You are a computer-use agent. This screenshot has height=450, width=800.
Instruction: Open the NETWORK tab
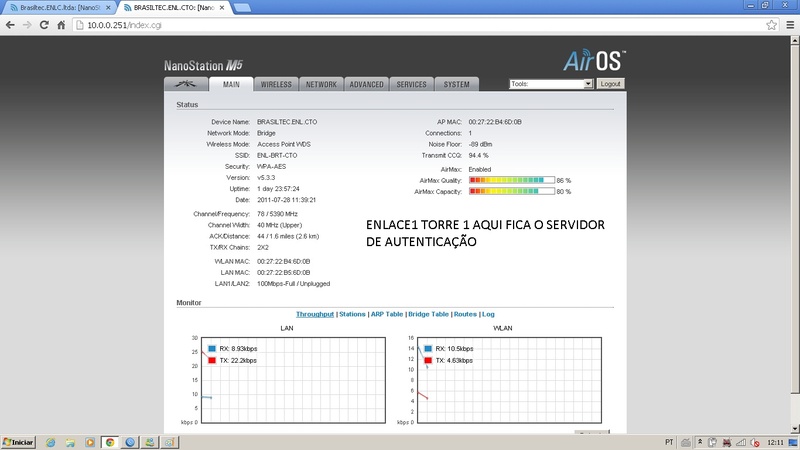point(321,84)
